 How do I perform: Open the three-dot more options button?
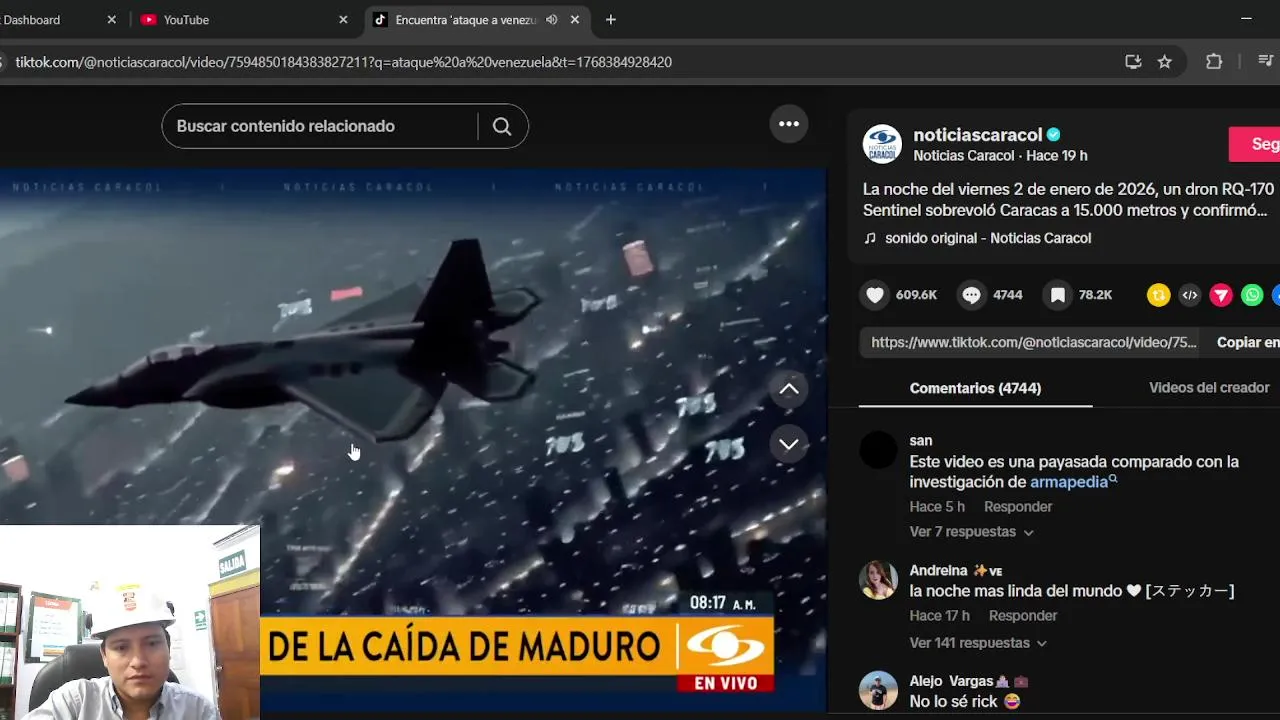point(789,124)
